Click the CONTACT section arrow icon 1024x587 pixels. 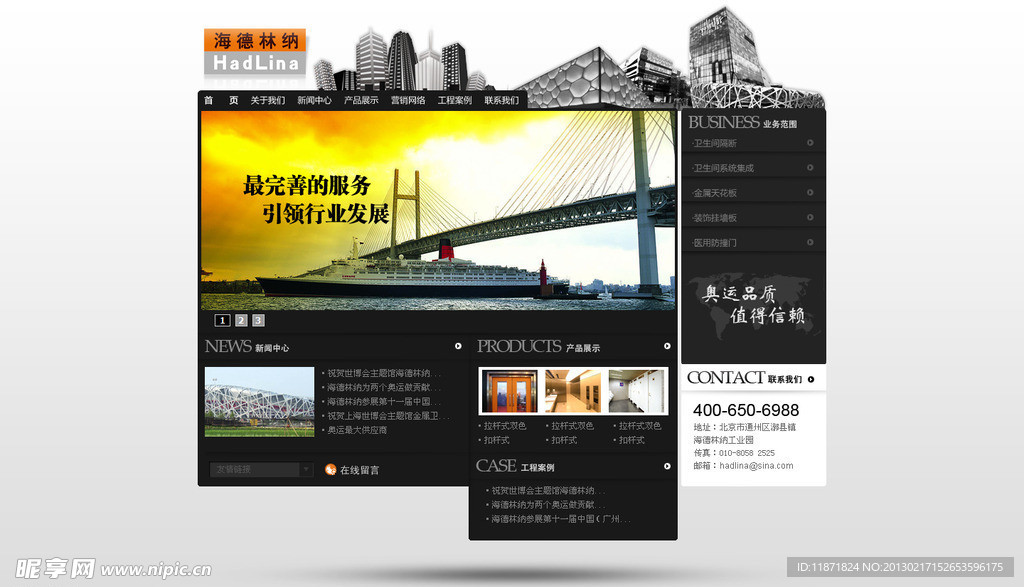coord(811,378)
